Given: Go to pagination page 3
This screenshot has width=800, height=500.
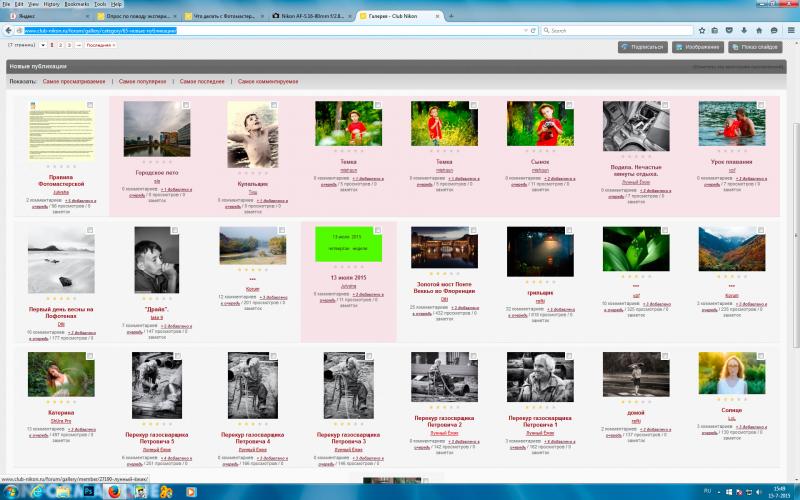Looking at the screenshot, I should point(69,45).
